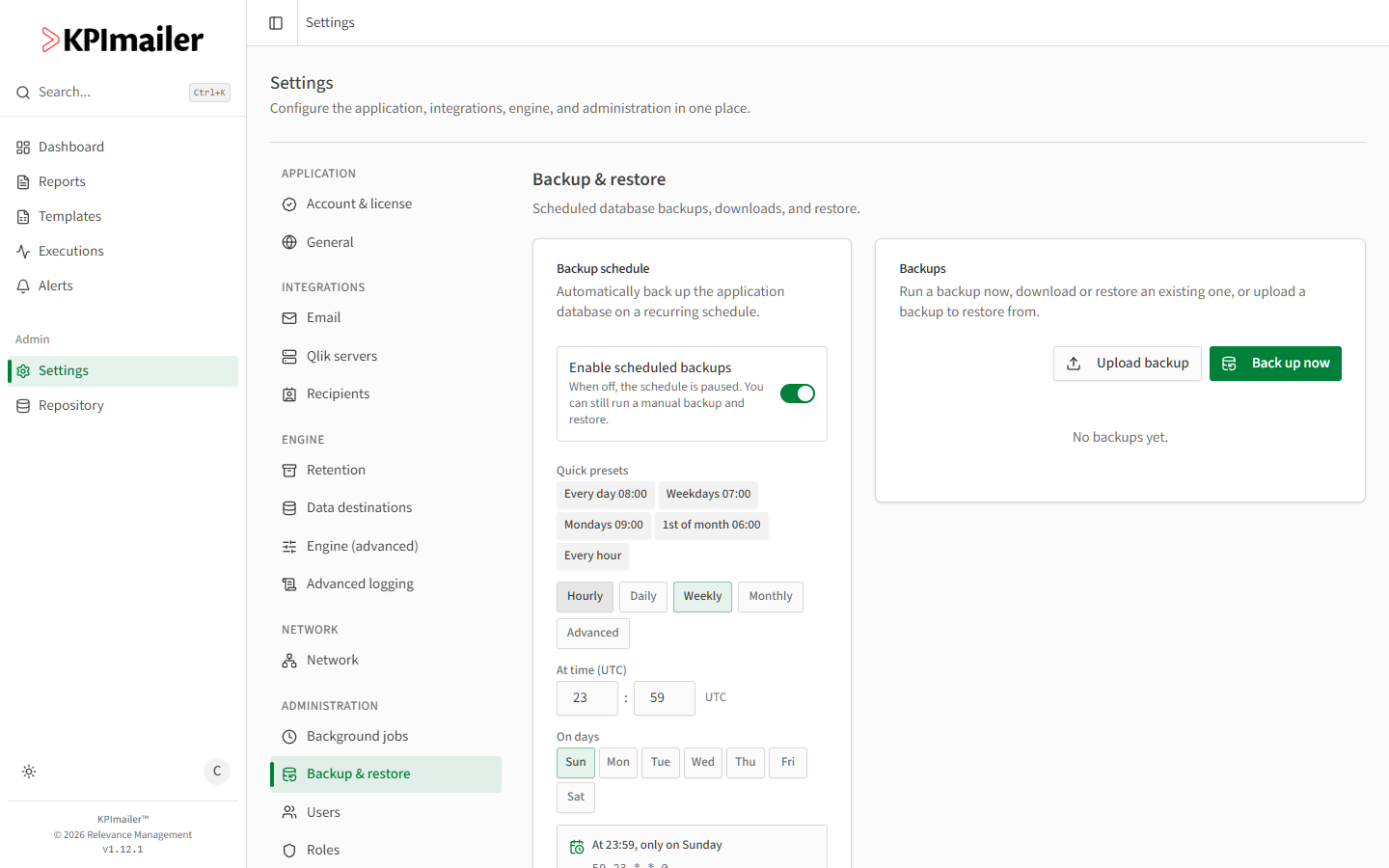The width and height of the screenshot is (1389, 868).
Task: Disable the scheduled backups switch
Action: pos(798,393)
